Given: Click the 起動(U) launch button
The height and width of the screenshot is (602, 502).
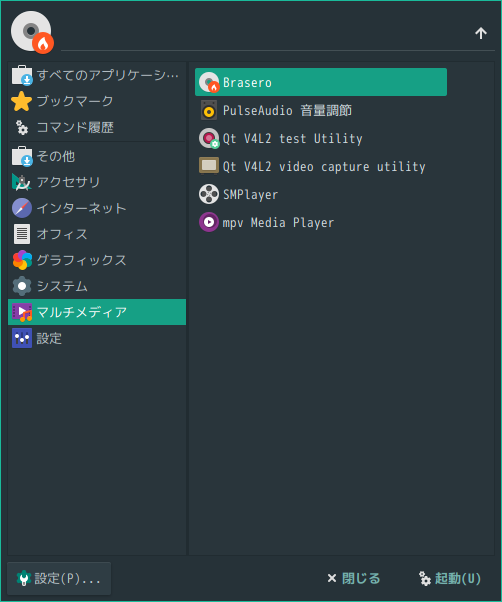Looking at the screenshot, I should [x=450, y=579].
